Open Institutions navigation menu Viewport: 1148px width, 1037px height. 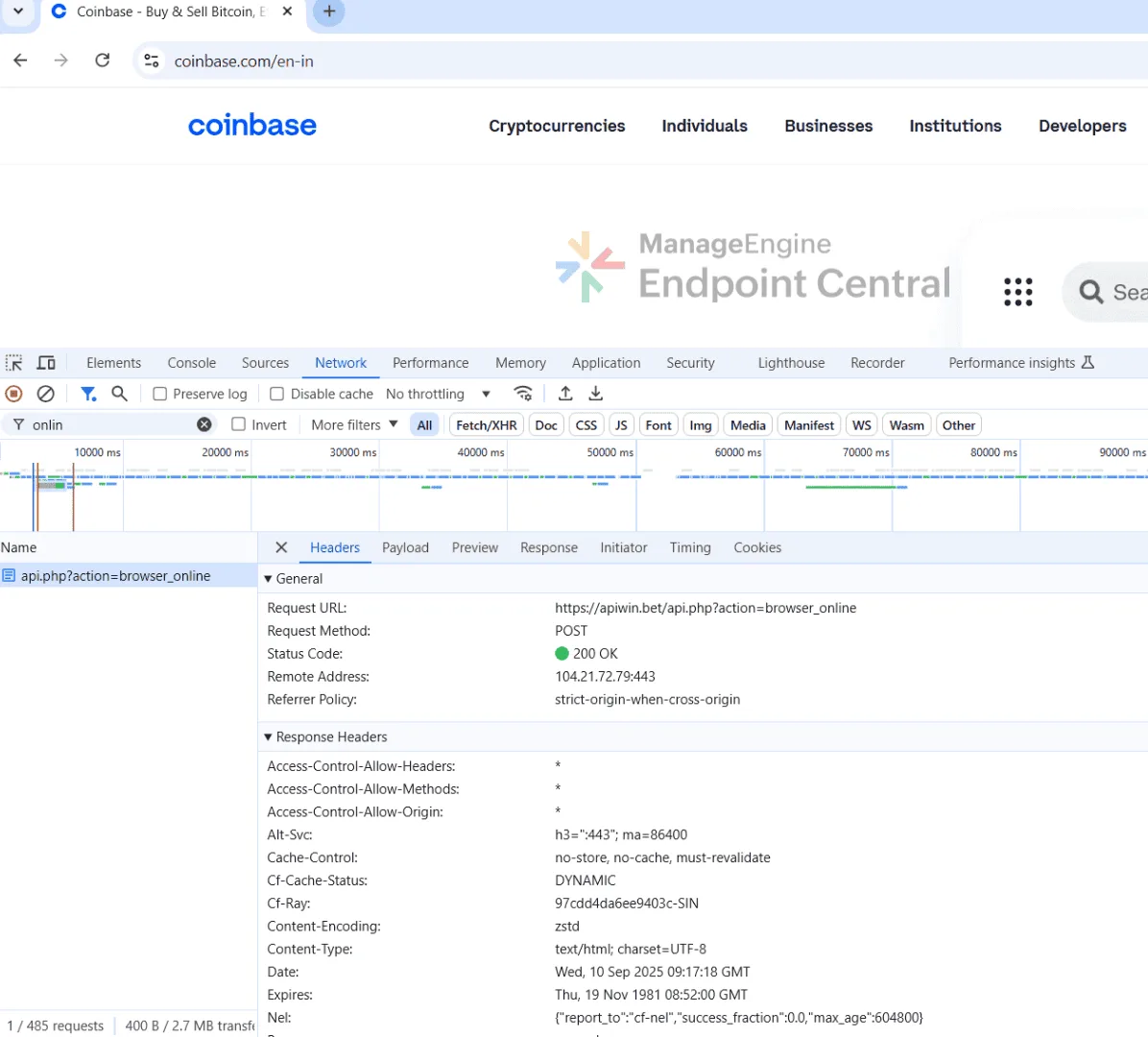[x=955, y=126]
